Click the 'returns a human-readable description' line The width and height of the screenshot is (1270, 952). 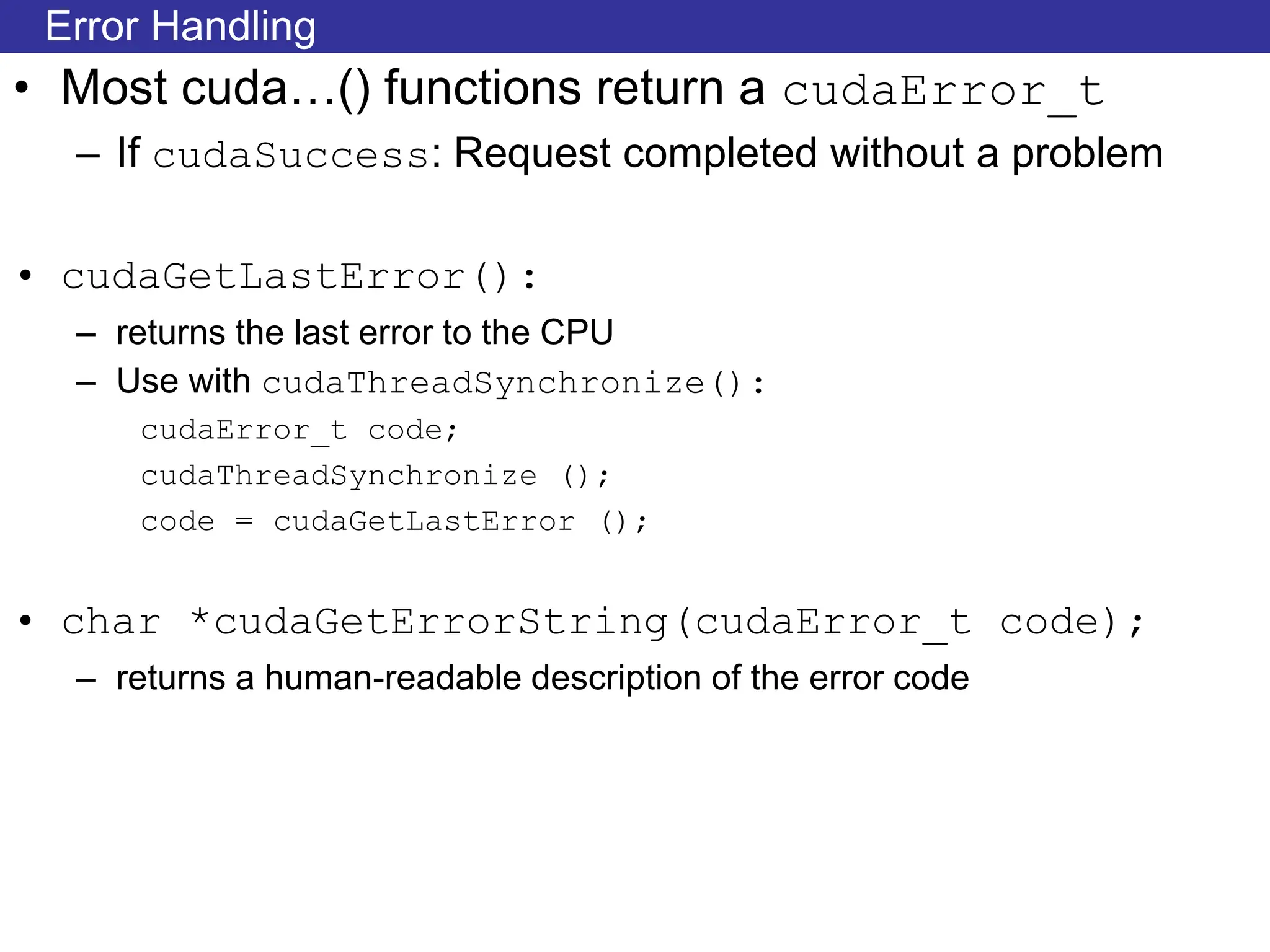(543, 678)
